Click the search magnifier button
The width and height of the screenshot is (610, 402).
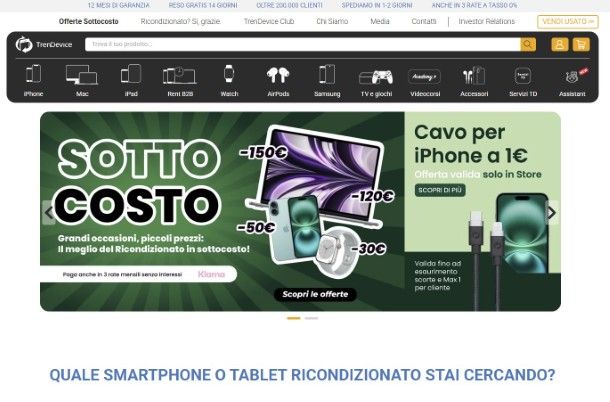coord(528,44)
